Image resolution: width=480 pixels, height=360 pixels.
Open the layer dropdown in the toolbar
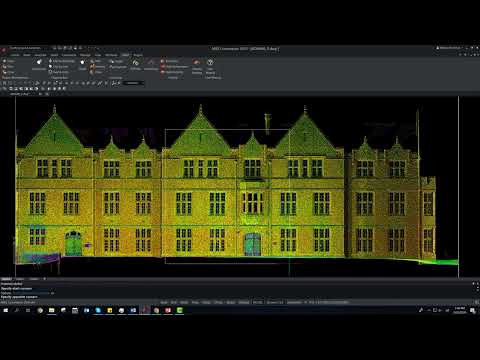coord(134,83)
